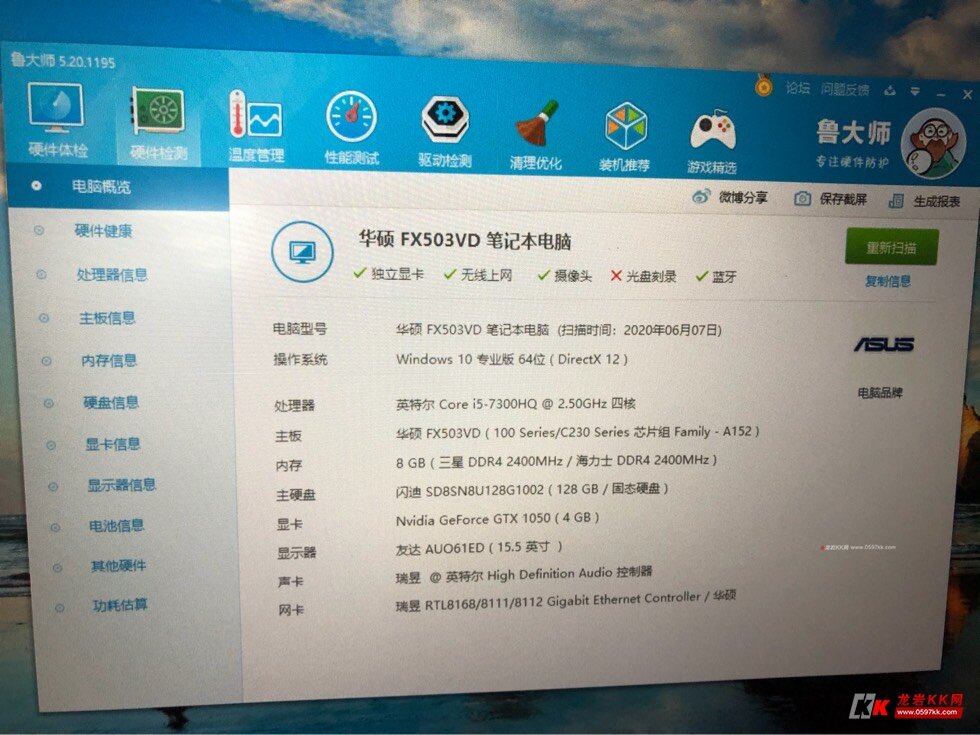Open 装机推荐 cube icon
This screenshot has height=735, width=980.
point(625,137)
